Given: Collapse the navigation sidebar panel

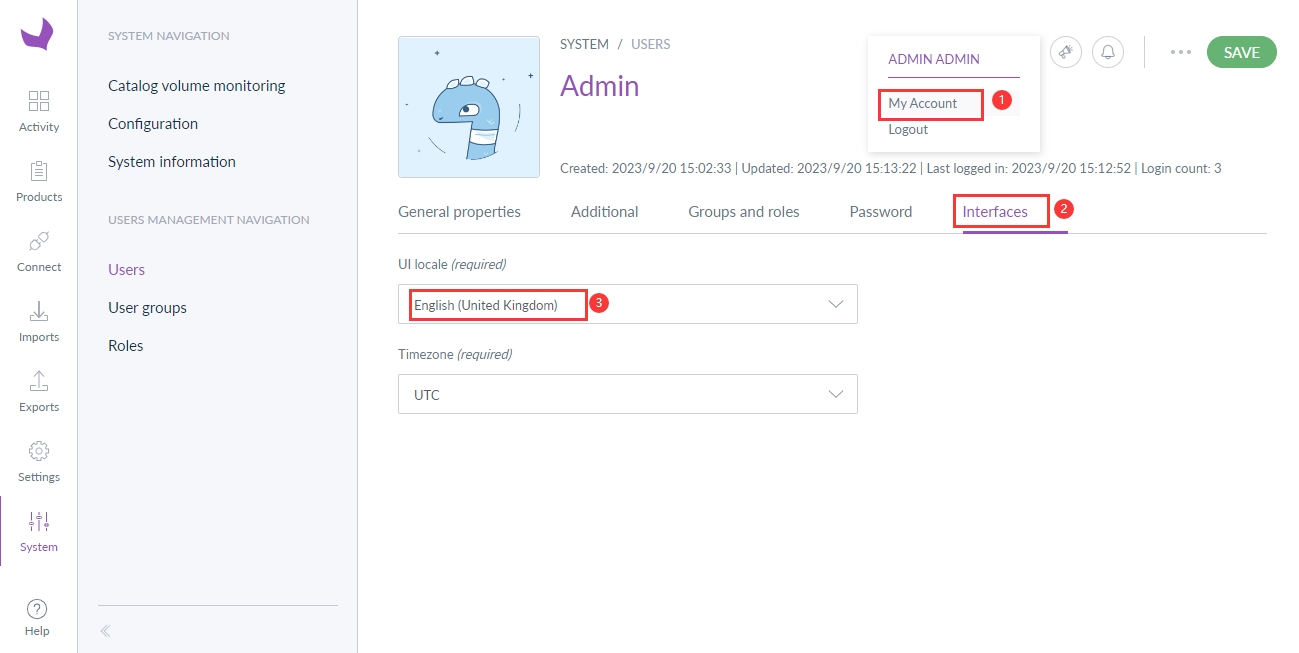Looking at the screenshot, I should tap(106, 631).
